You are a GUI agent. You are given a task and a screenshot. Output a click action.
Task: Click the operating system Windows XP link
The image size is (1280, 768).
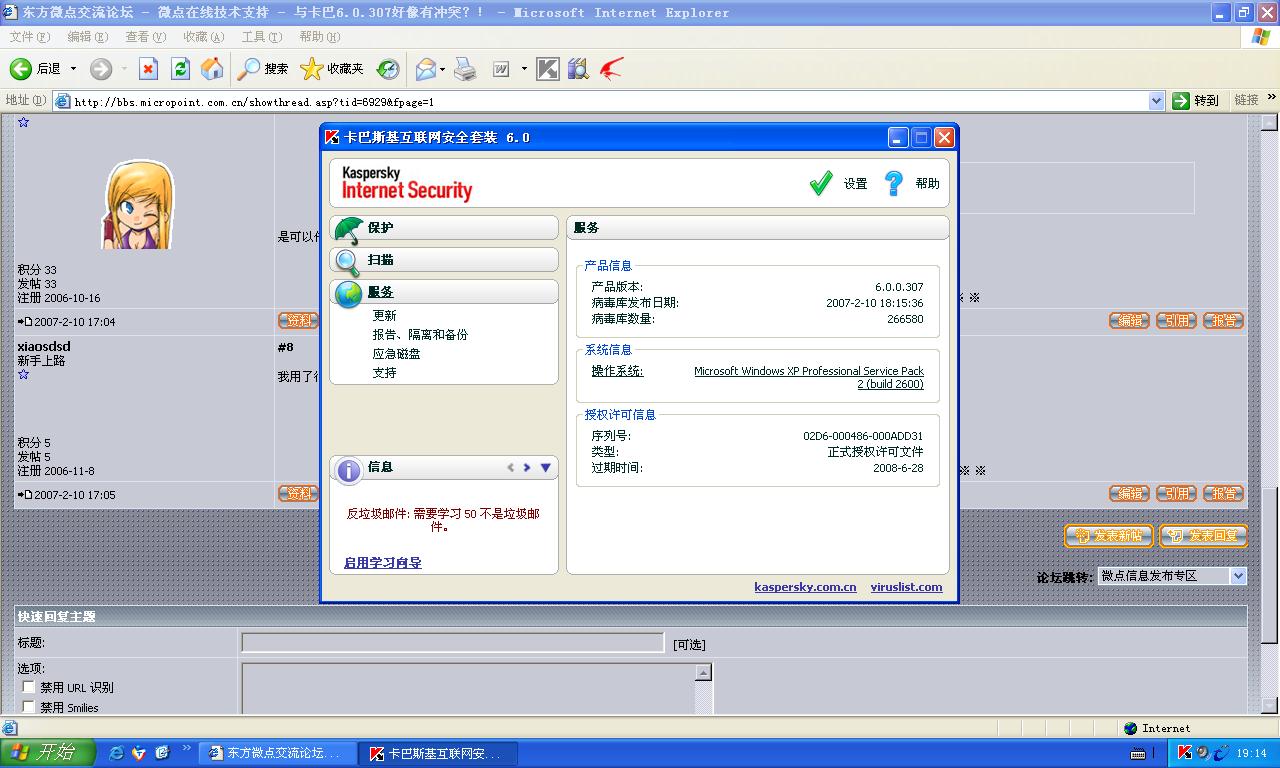pyautogui.click(x=809, y=377)
